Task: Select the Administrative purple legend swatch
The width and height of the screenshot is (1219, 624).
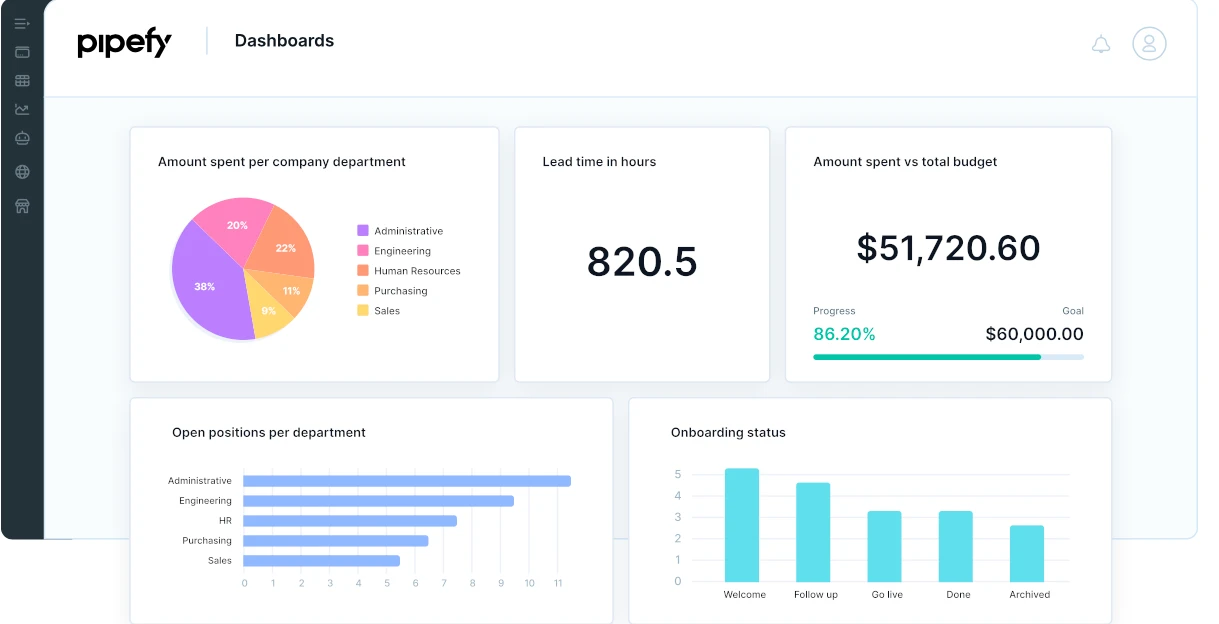Action: (363, 231)
